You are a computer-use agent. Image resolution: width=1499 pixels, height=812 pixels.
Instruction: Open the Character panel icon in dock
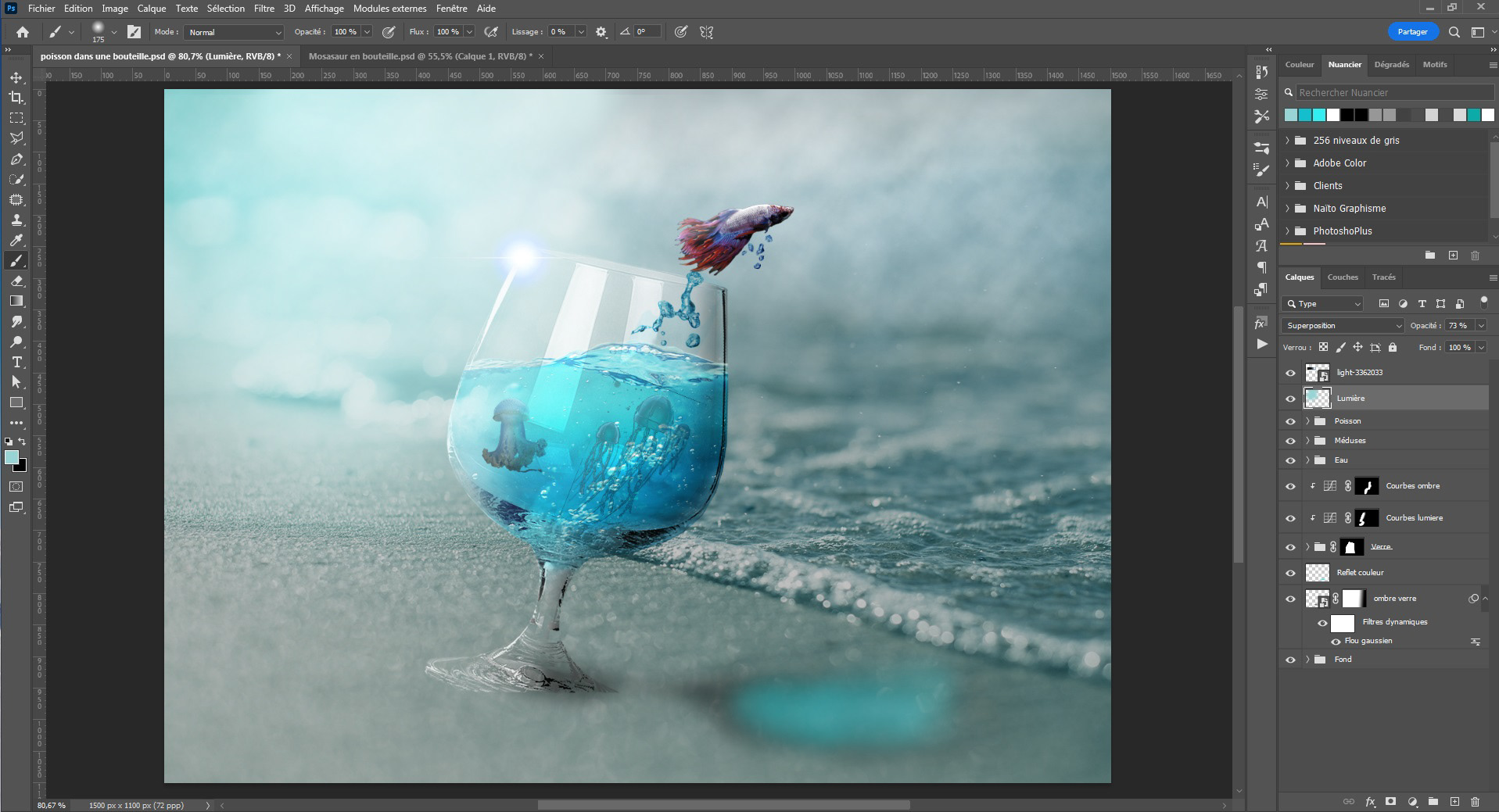(x=1261, y=202)
